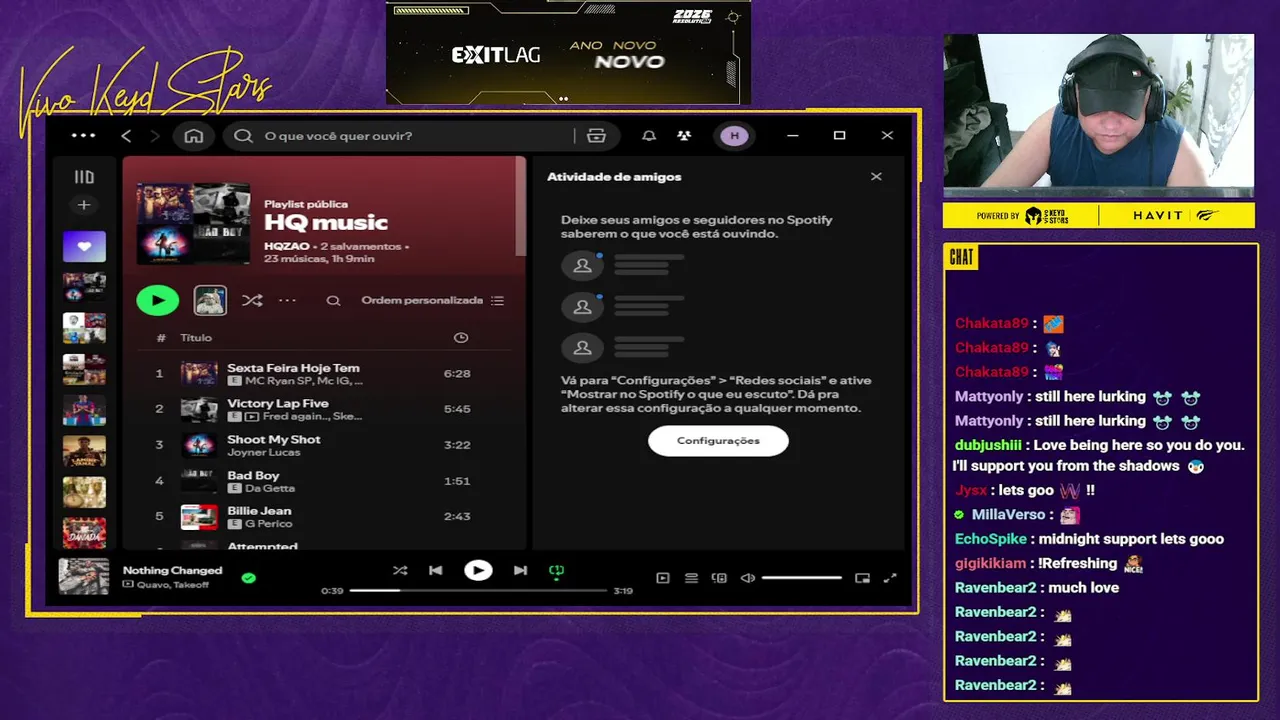Open the HQ music playlist cover art
1280x720 pixels.
[x=193, y=223]
